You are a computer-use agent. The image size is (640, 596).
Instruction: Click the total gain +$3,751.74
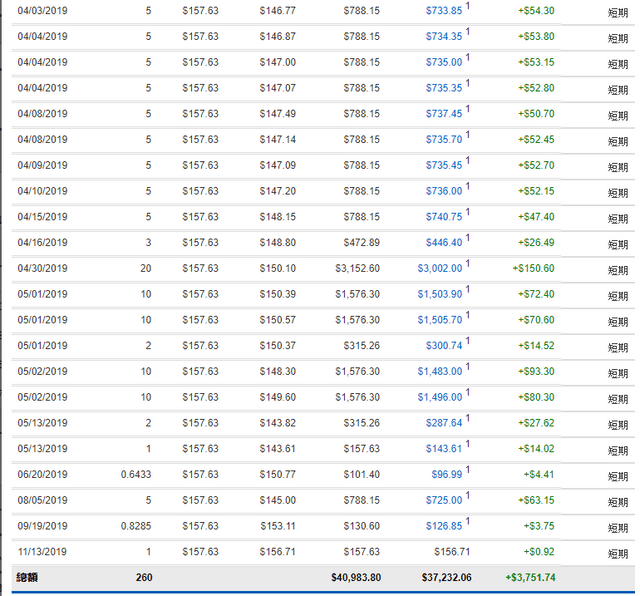click(x=531, y=577)
